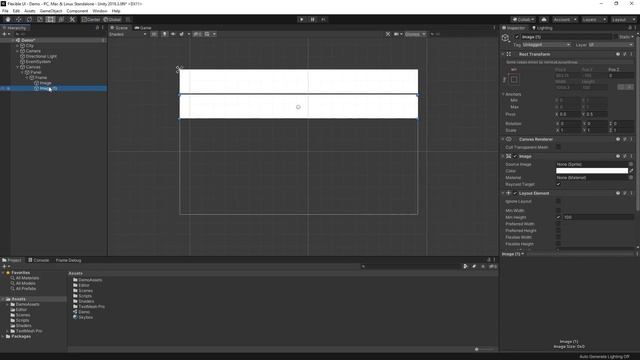Select the Move tool in the toolbar
640x360 pixels.
coord(18,20)
